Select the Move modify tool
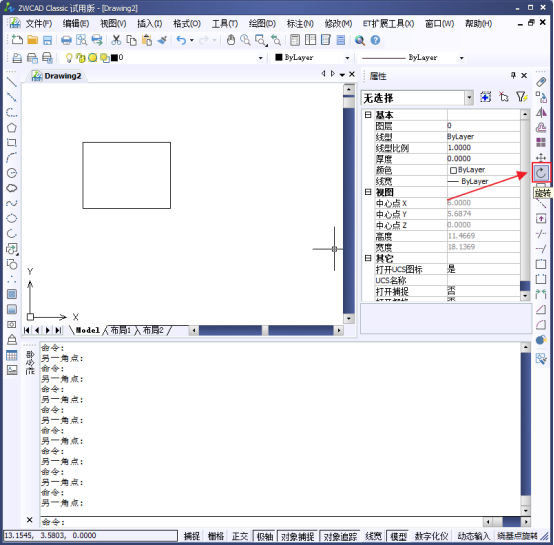Image resolution: width=554 pixels, height=545 pixels. pos(541,158)
